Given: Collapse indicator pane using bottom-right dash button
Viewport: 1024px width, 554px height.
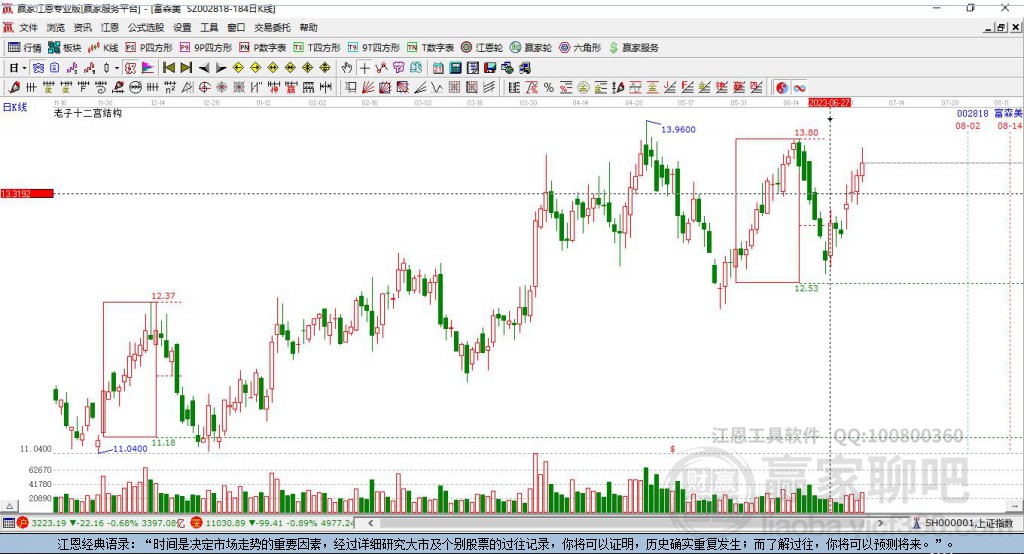Looking at the screenshot, I should coord(1015,506).
